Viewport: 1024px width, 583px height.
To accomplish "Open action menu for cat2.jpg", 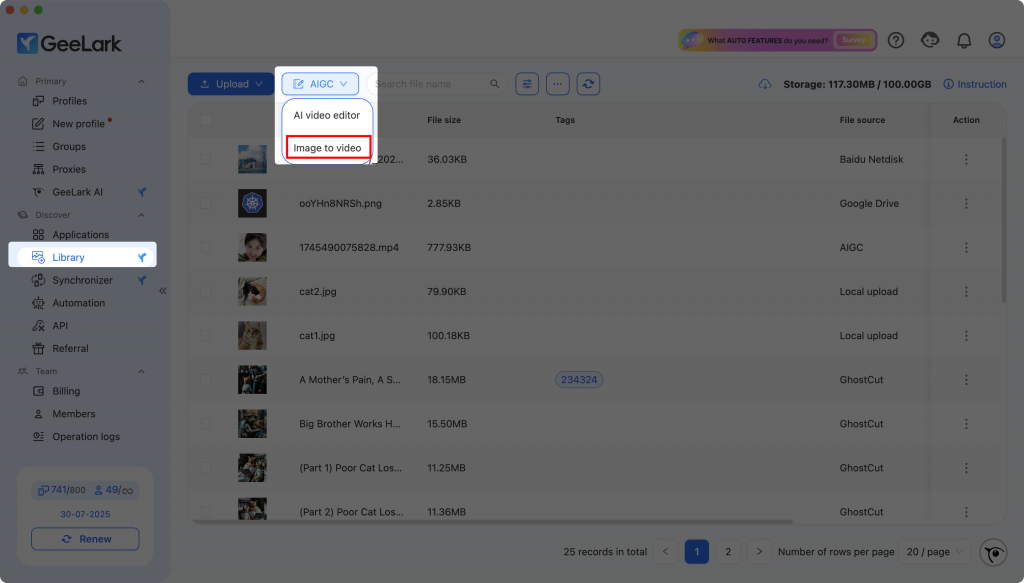I will click(x=966, y=292).
